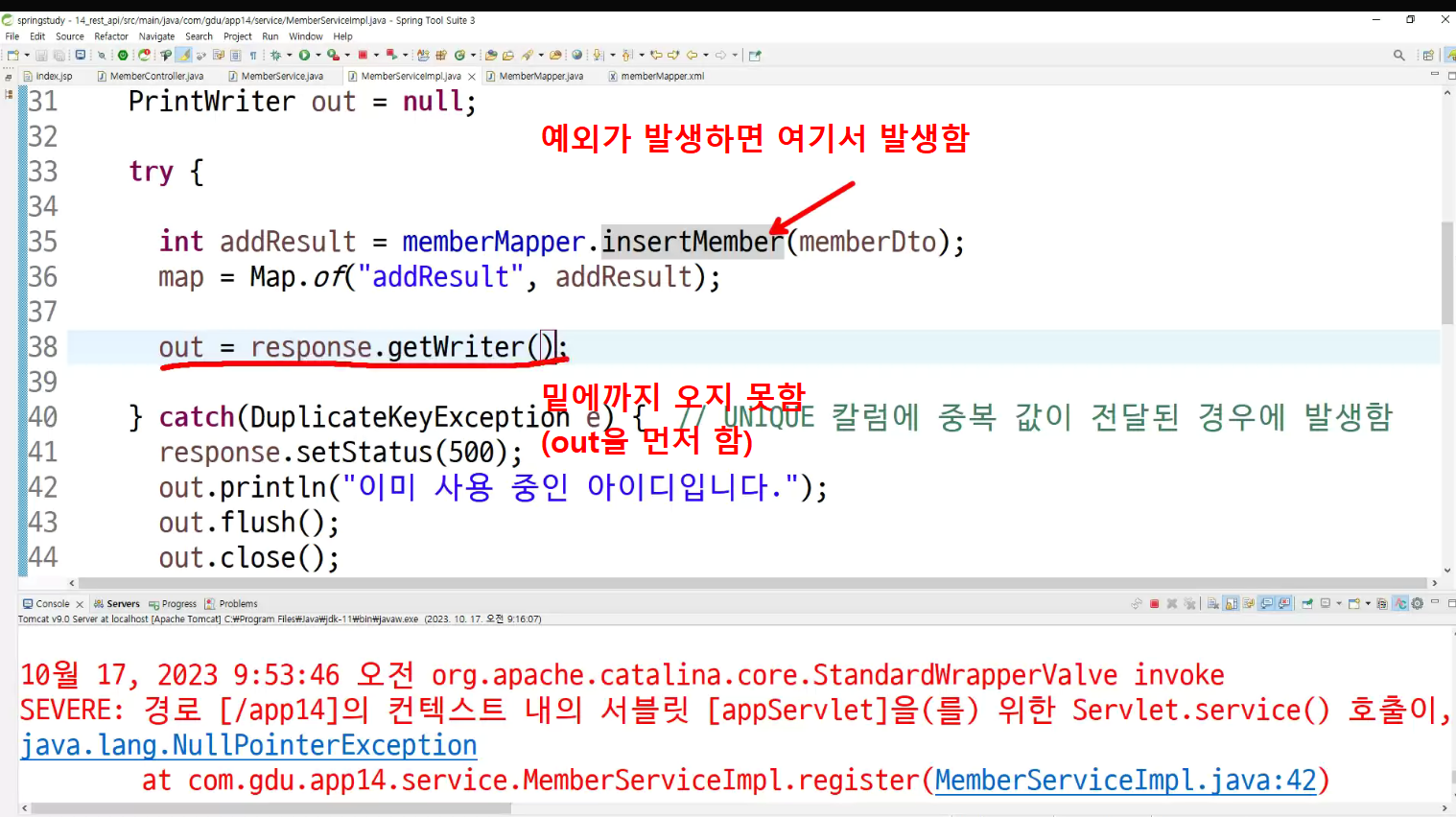
Task: Click the Pin Editor icon
Action: pyautogui.click(x=755, y=56)
